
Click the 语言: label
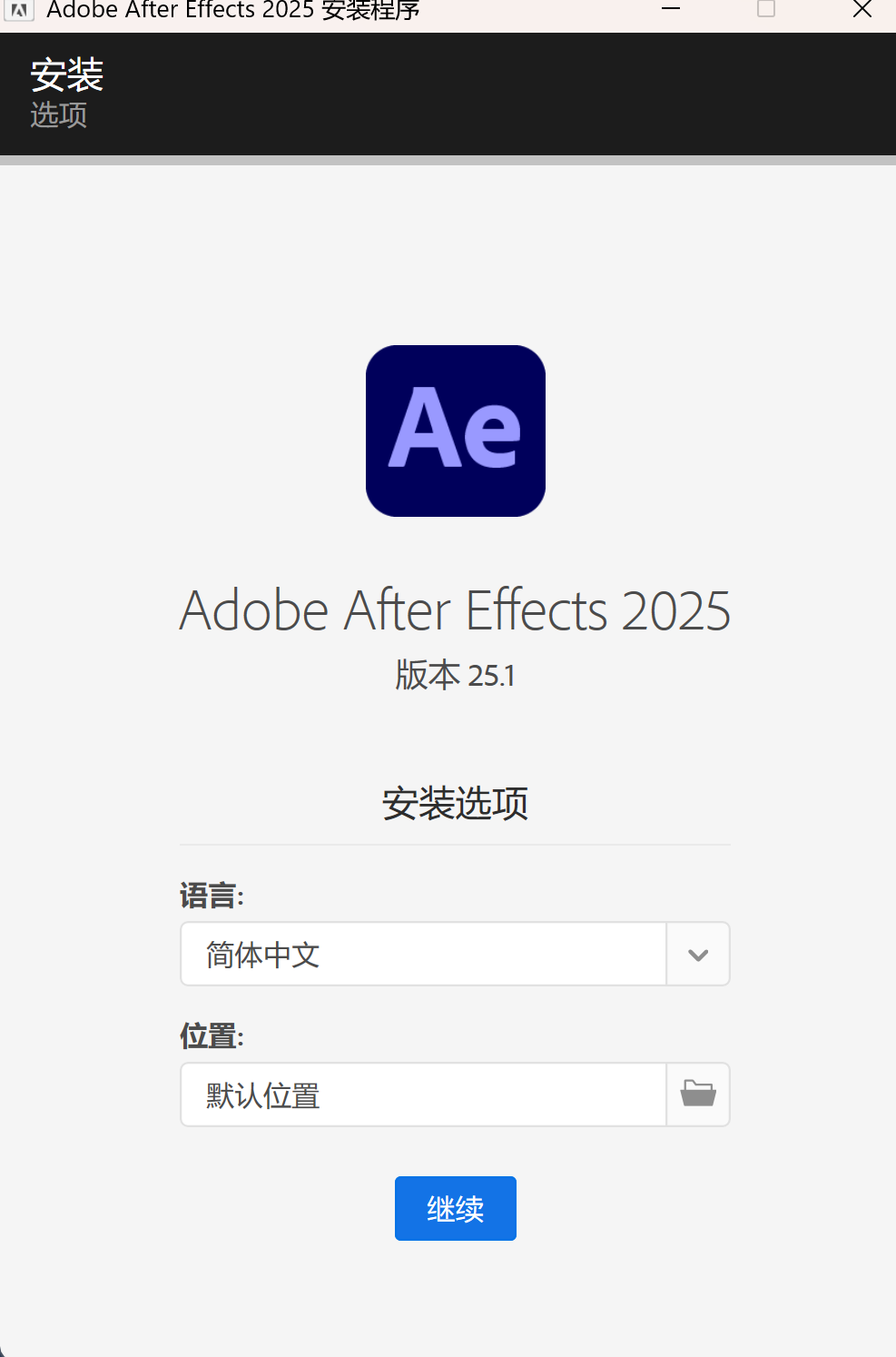(x=212, y=896)
